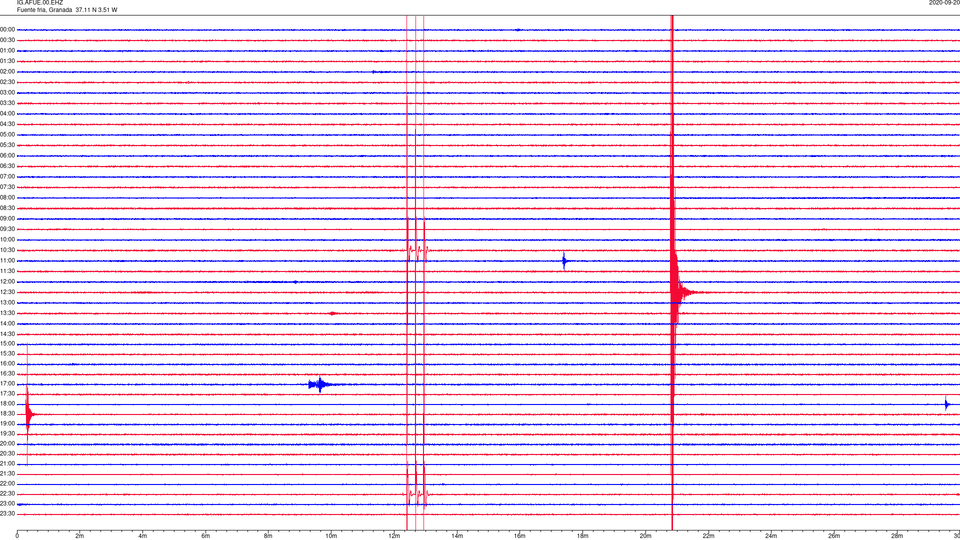This screenshot has width=960, height=540.
Task: Select the 07:30 trace time label
Action: point(7,187)
